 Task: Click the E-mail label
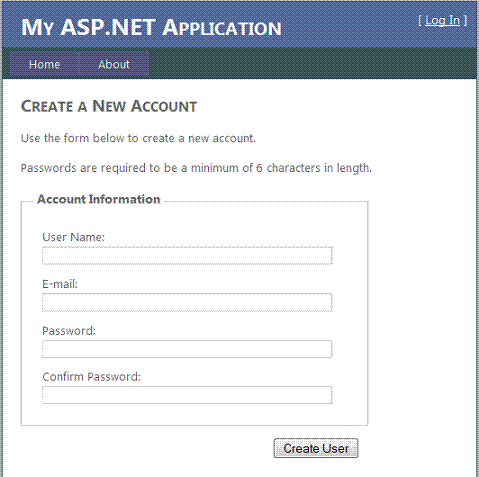click(x=60, y=284)
